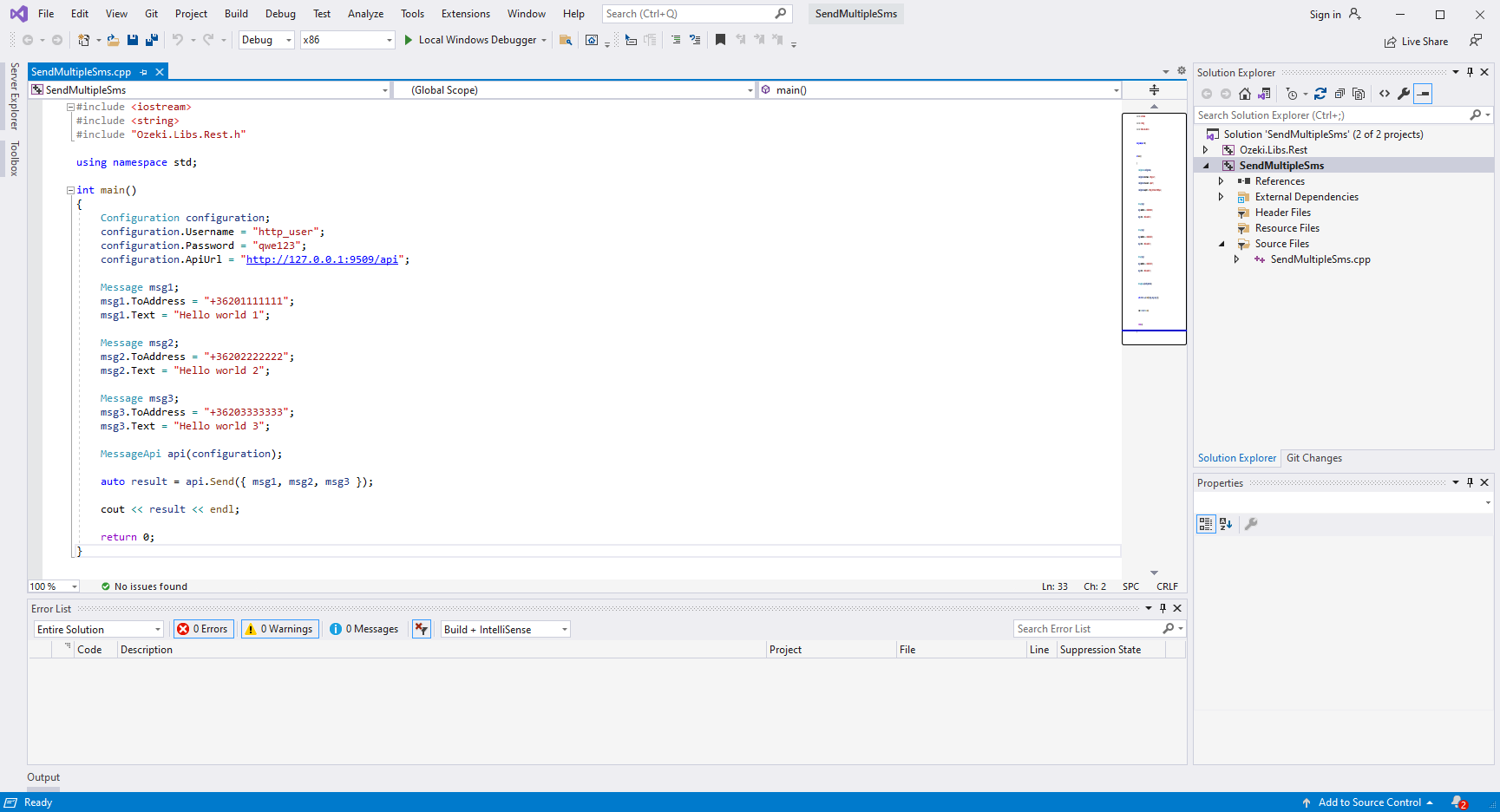Click Add to Source Control
This screenshot has height=812, width=1500.
pyautogui.click(x=1369, y=802)
